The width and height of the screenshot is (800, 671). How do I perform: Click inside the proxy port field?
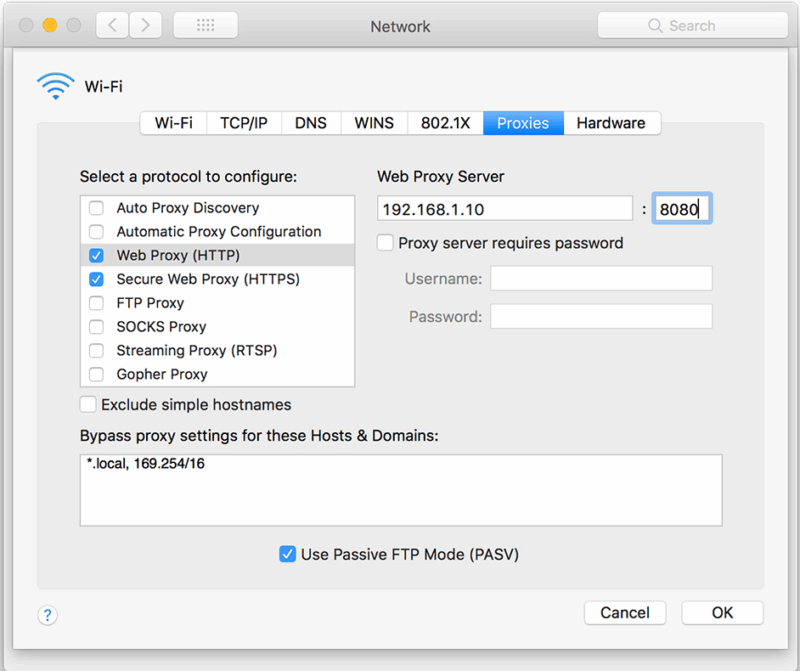[681, 208]
